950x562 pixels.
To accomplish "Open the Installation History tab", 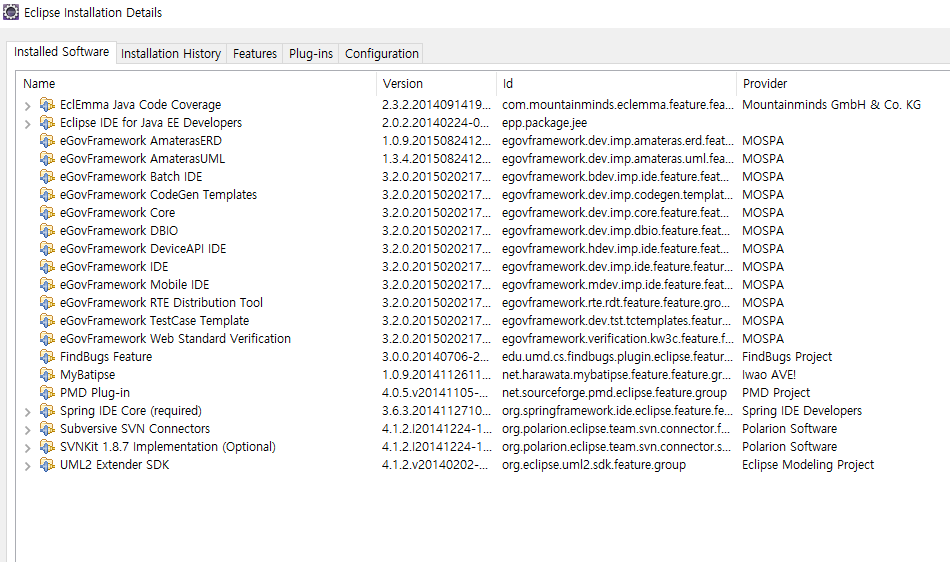I will click(171, 53).
